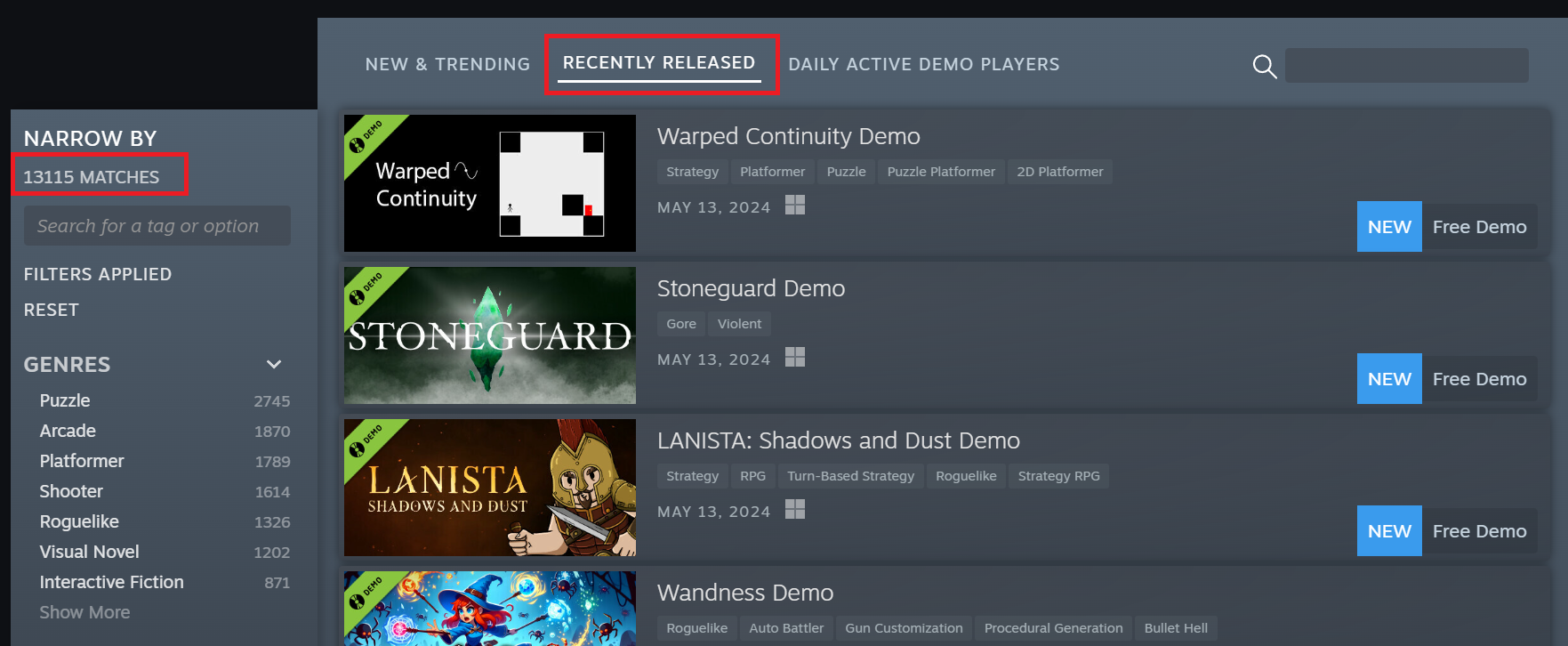Click the Turn-Based Strategy tag on LANISTA
The image size is (1568, 646).
(850, 476)
